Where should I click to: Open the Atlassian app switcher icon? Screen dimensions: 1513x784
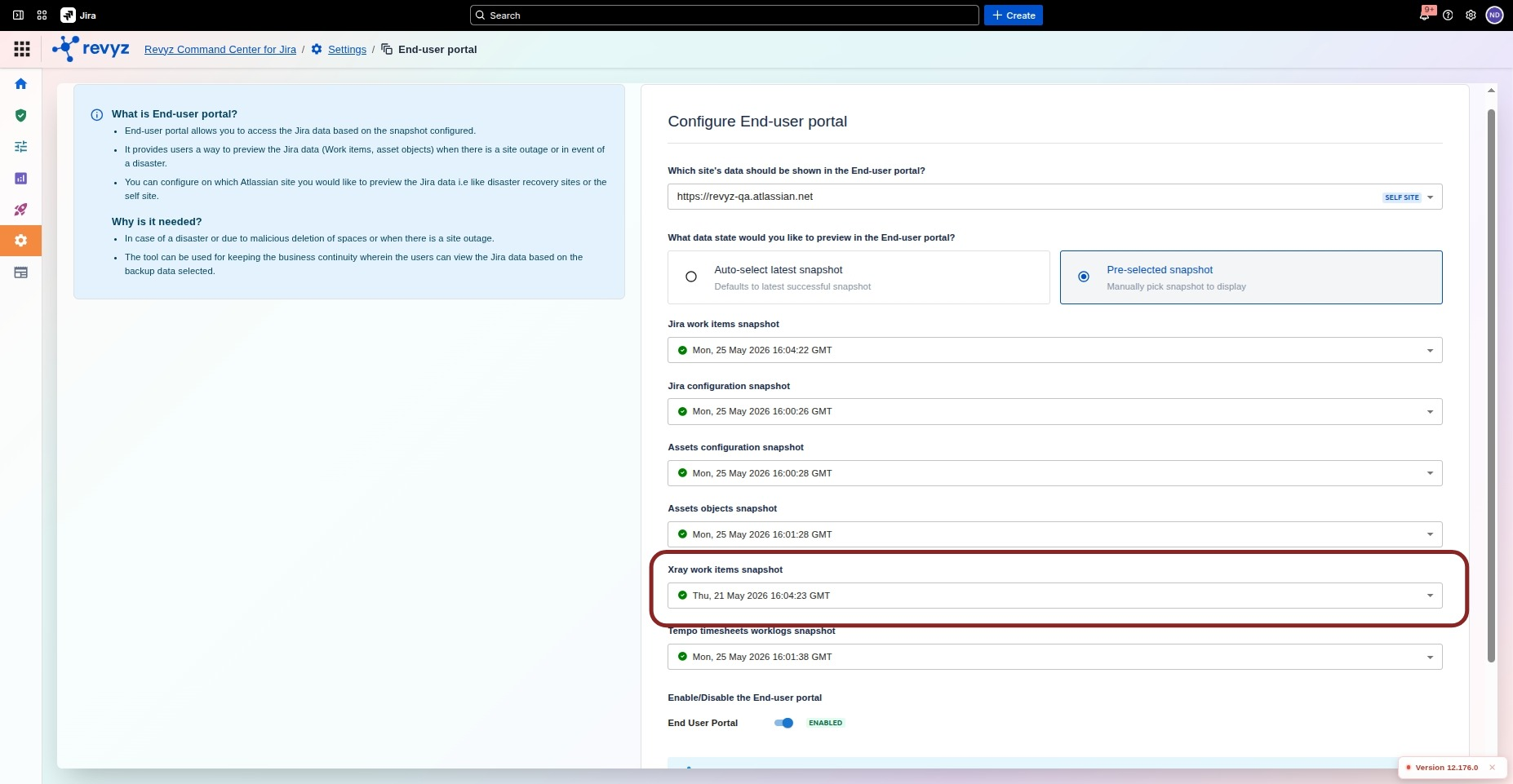click(x=42, y=16)
